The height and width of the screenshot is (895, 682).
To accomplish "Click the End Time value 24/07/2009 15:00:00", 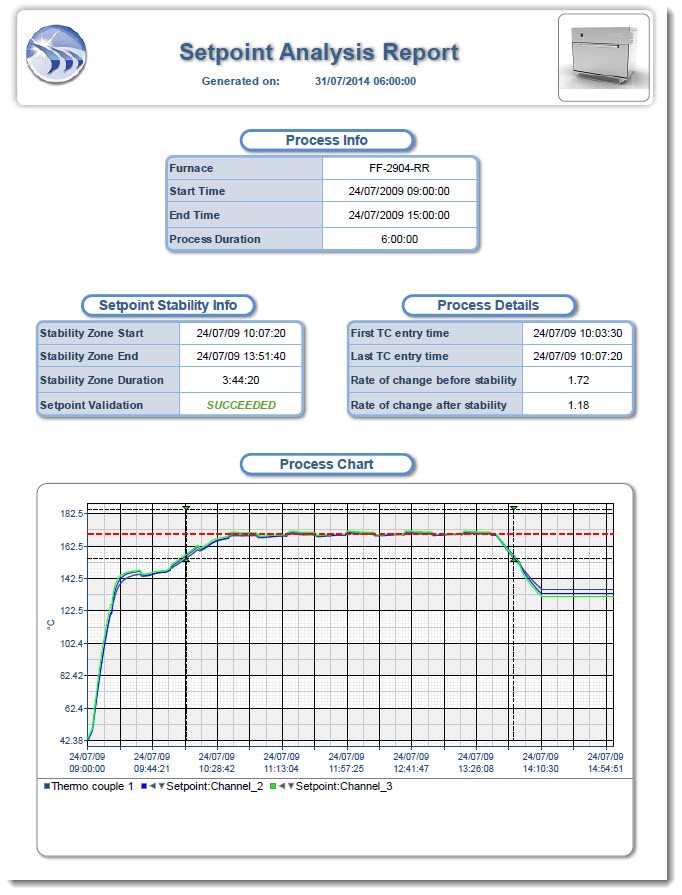I will (x=399, y=215).
